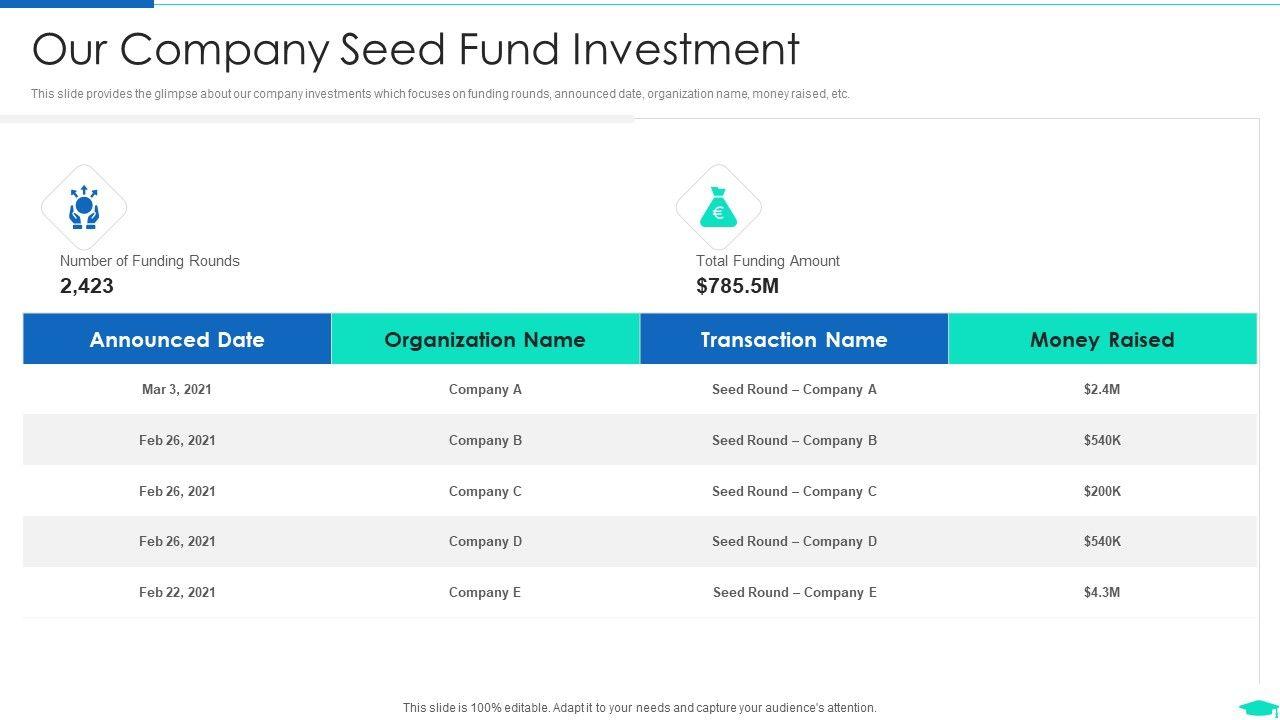
Task: Click Seed Round – Company E cell
Action: pyautogui.click(x=794, y=593)
